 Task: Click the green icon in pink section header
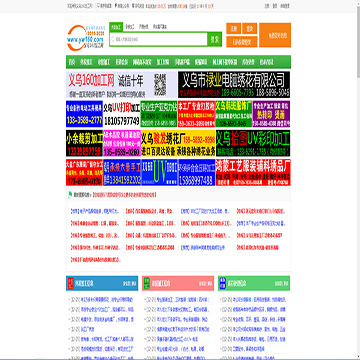[147, 283]
